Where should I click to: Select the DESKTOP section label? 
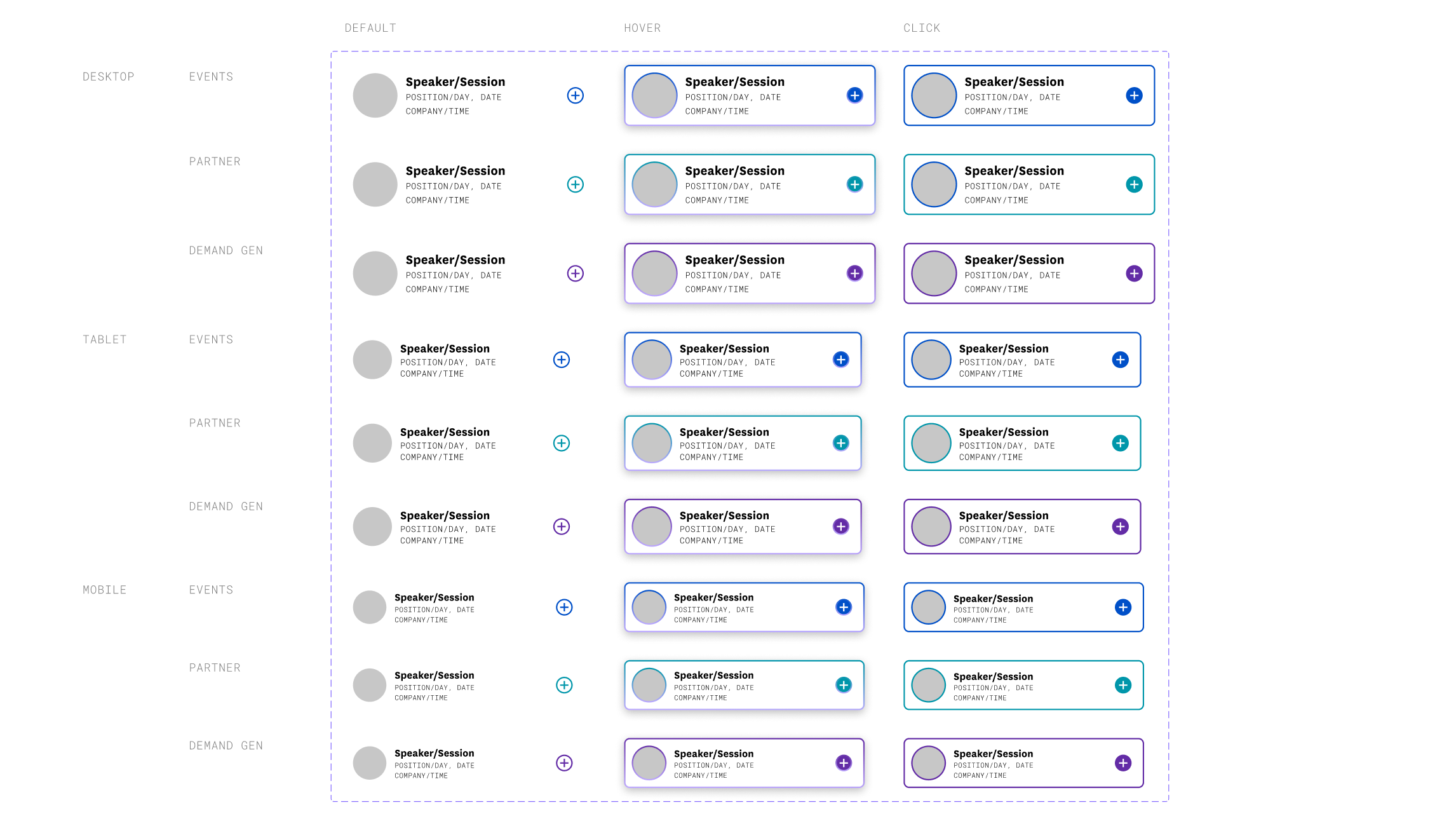(x=108, y=76)
